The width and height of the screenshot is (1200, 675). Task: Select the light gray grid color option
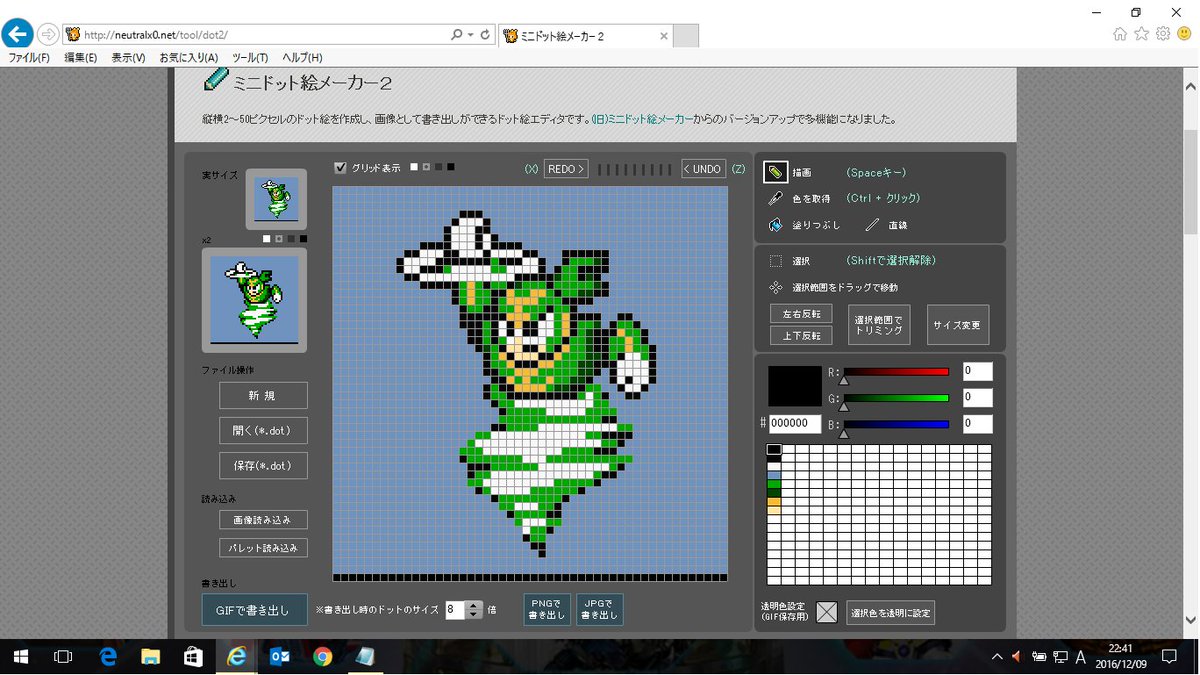coord(426,167)
